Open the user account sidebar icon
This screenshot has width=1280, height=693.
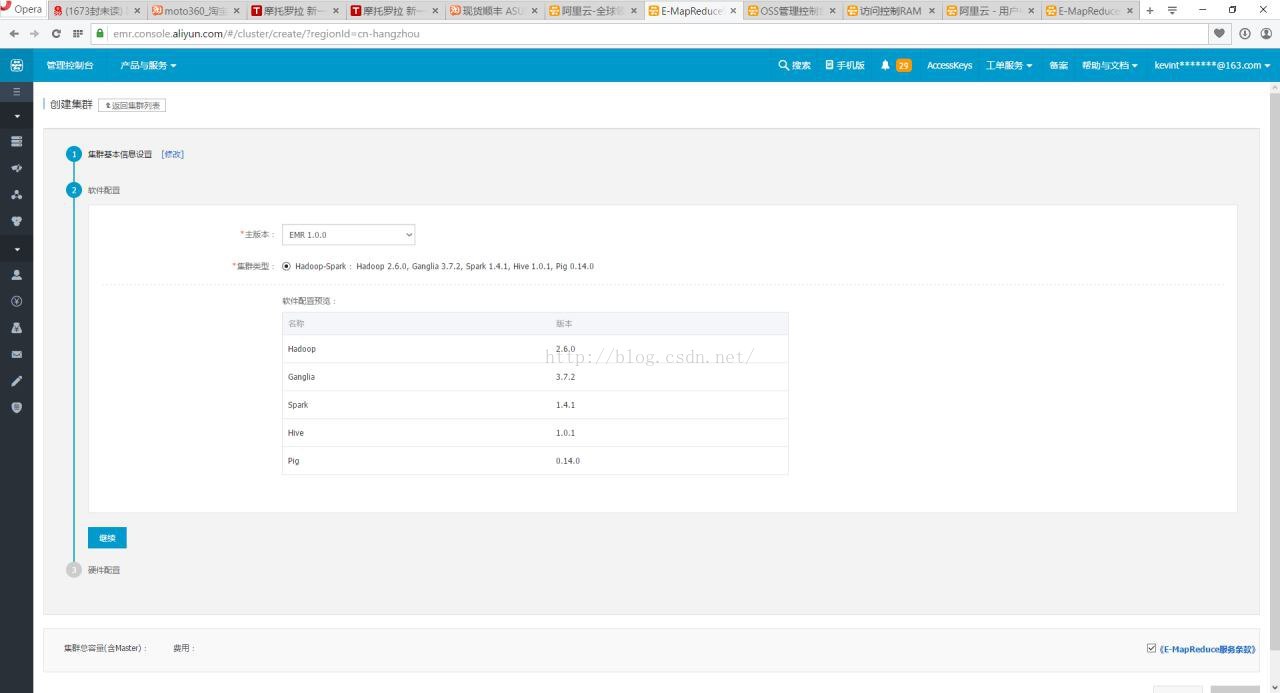point(16,274)
